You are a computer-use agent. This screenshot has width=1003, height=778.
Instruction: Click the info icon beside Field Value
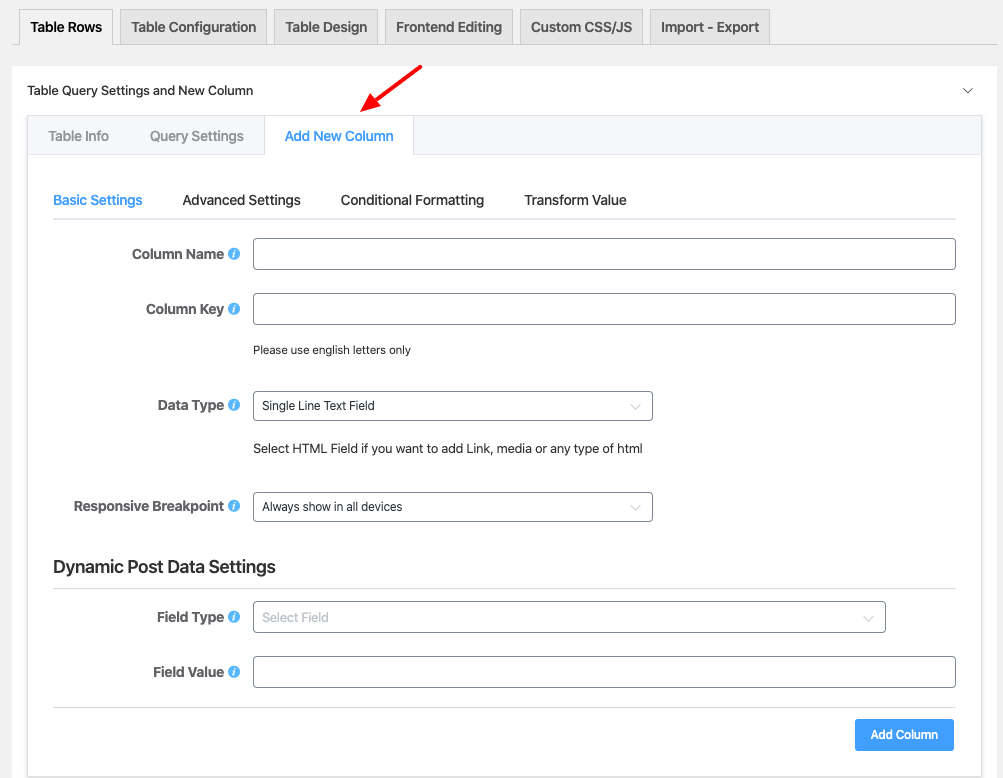(234, 672)
